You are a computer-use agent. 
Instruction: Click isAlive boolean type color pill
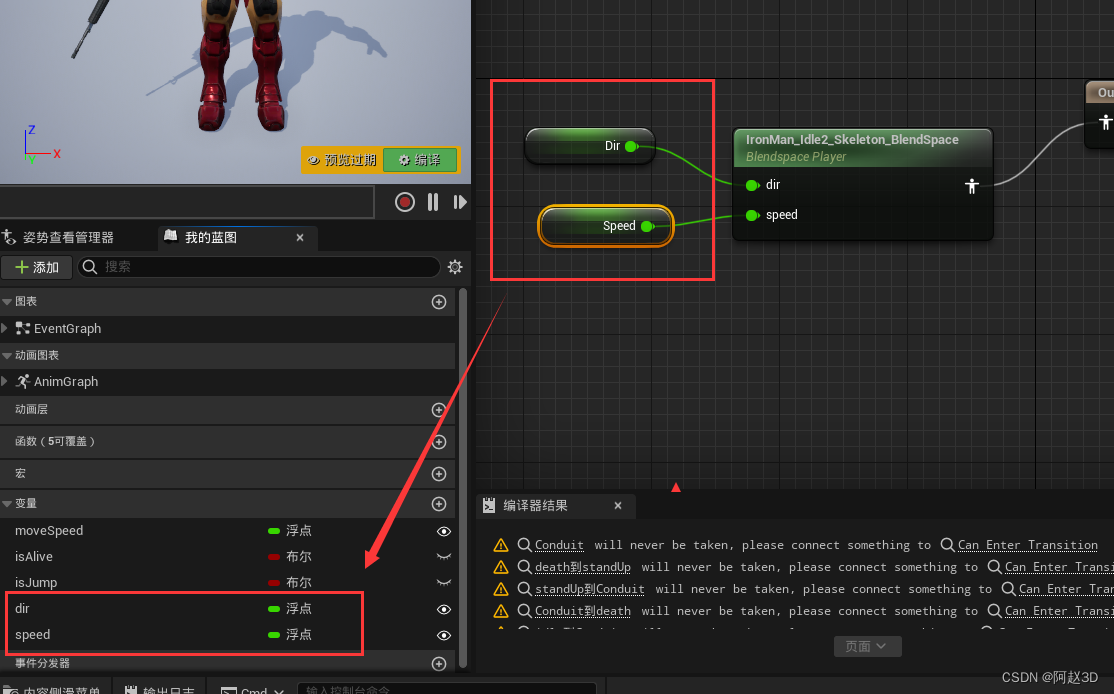274,557
